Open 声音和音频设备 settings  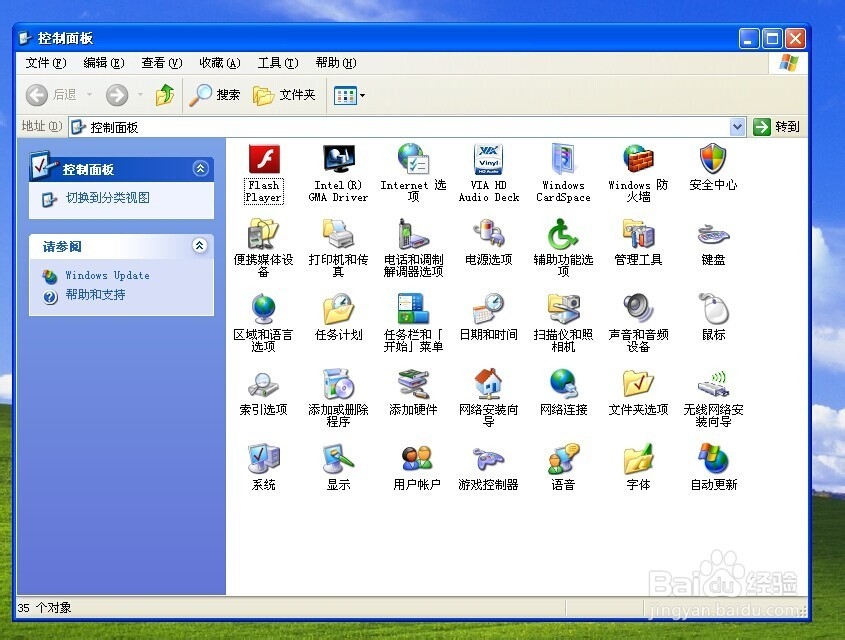point(638,309)
